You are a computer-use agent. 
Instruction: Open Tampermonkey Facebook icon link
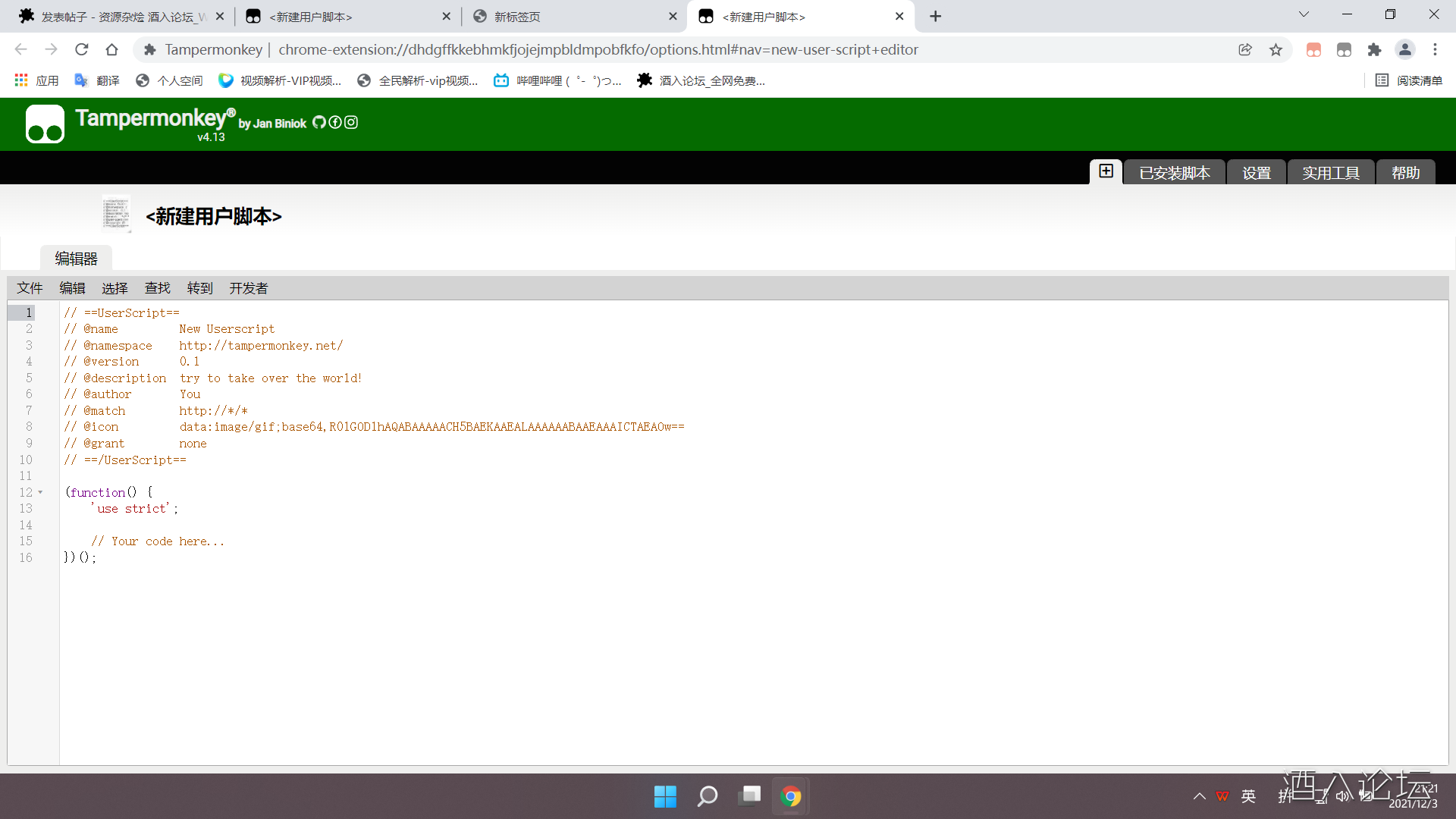[335, 123]
